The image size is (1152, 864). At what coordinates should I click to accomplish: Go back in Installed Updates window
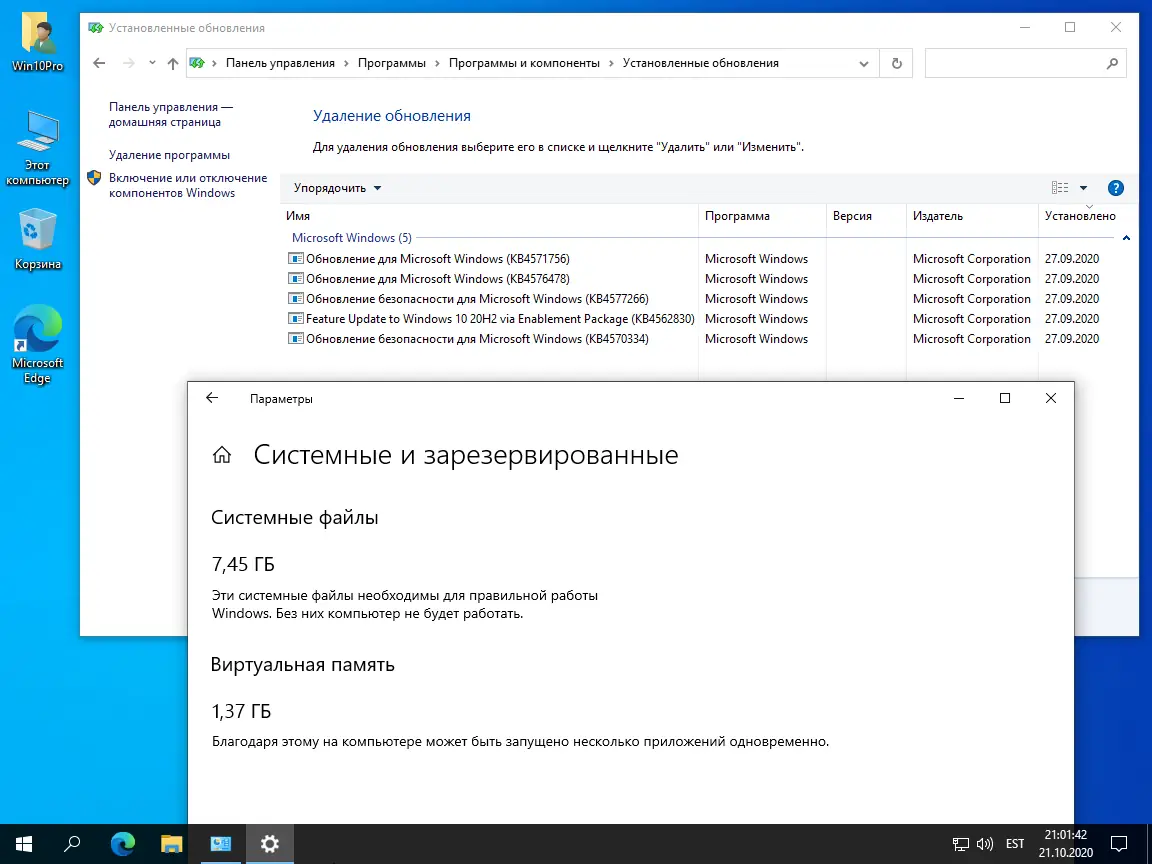pos(99,63)
